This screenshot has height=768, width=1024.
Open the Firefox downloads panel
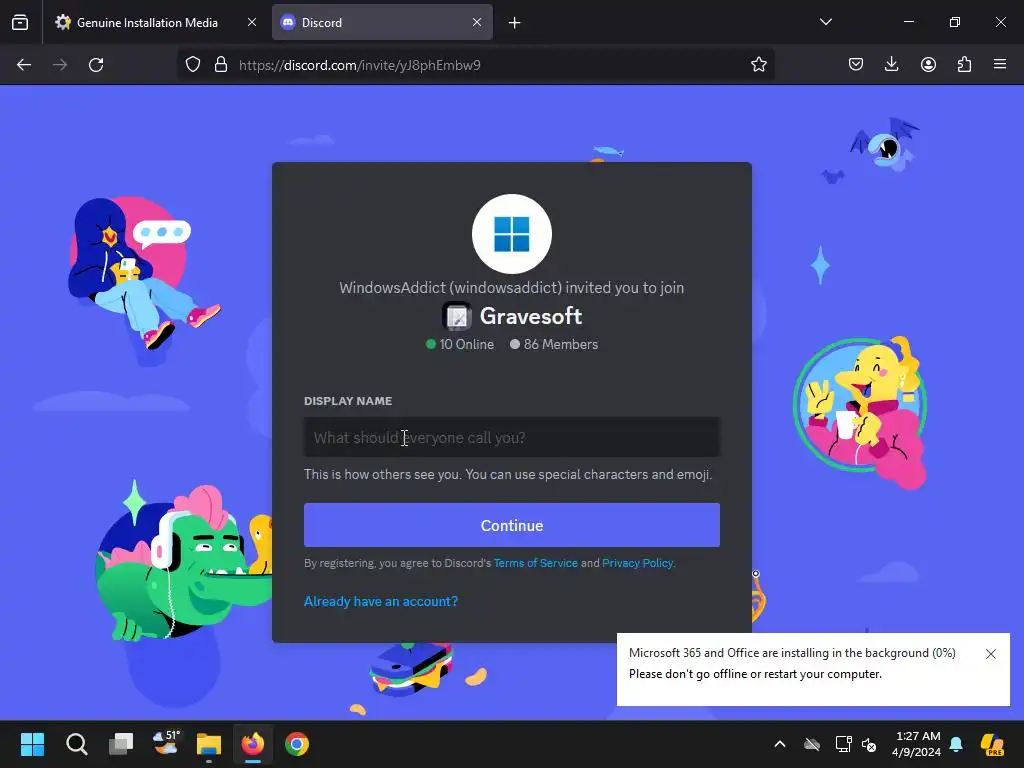[x=891, y=64]
